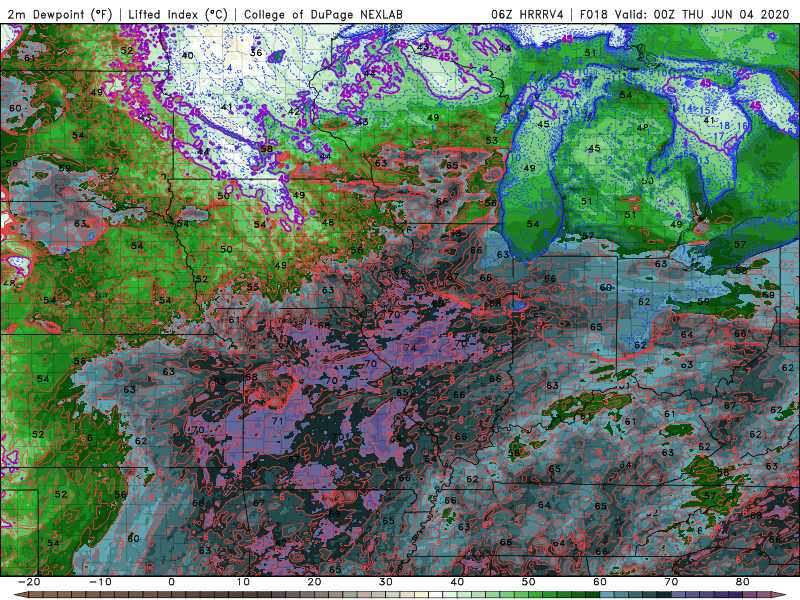The width and height of the screenshot is (800, 600).
Task: Click the '0' colorbar scale label
Action: point(171,582)
